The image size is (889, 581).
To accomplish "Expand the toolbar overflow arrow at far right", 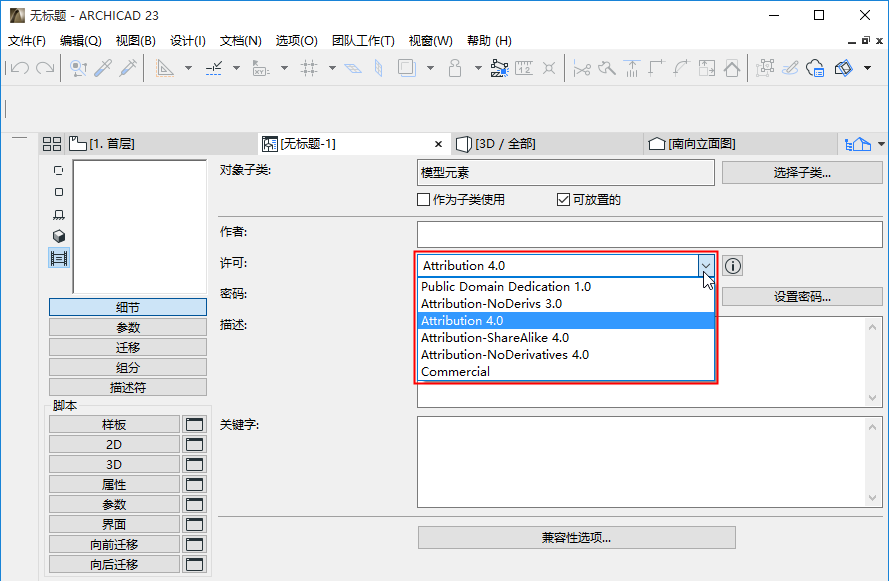I will click(x=867, y=69).
